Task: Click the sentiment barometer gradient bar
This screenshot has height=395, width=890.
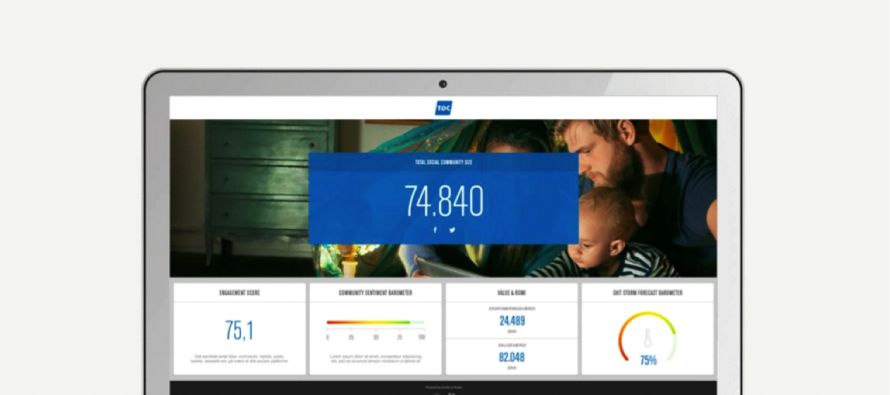Action: (x=375, y=322)
